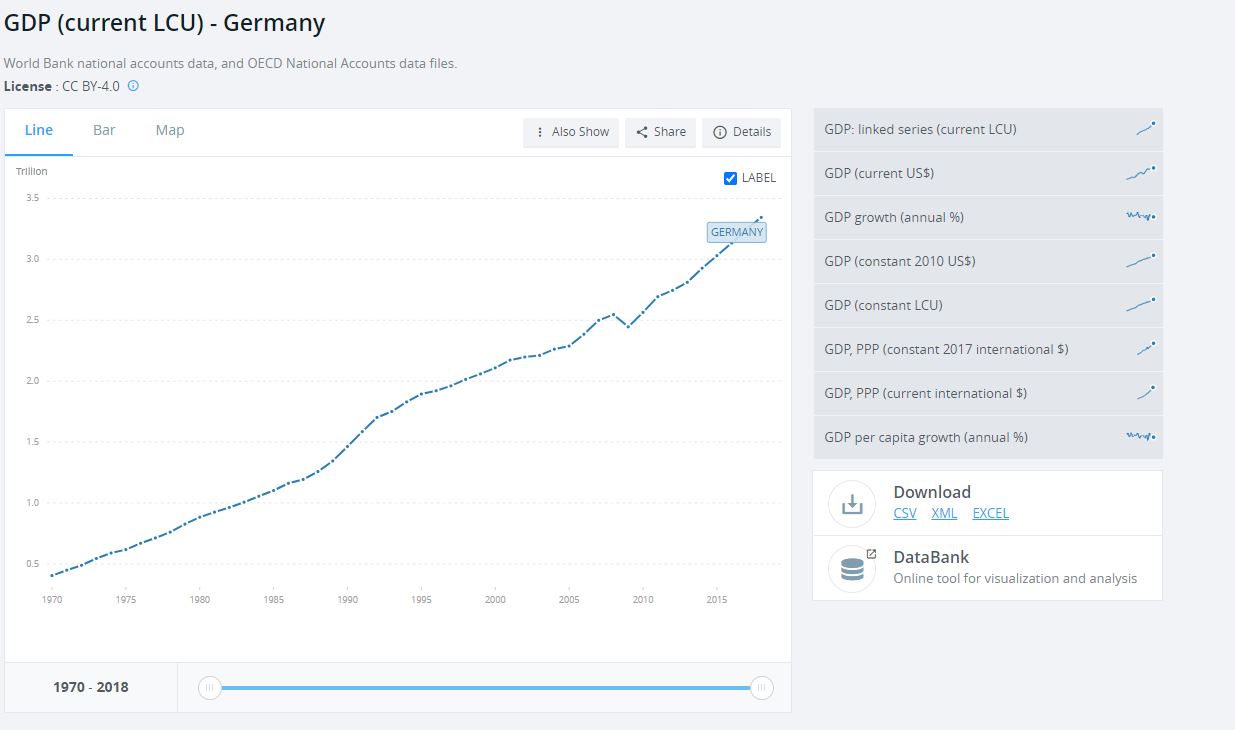Click the right year range slider handle

tap(762, 688)
